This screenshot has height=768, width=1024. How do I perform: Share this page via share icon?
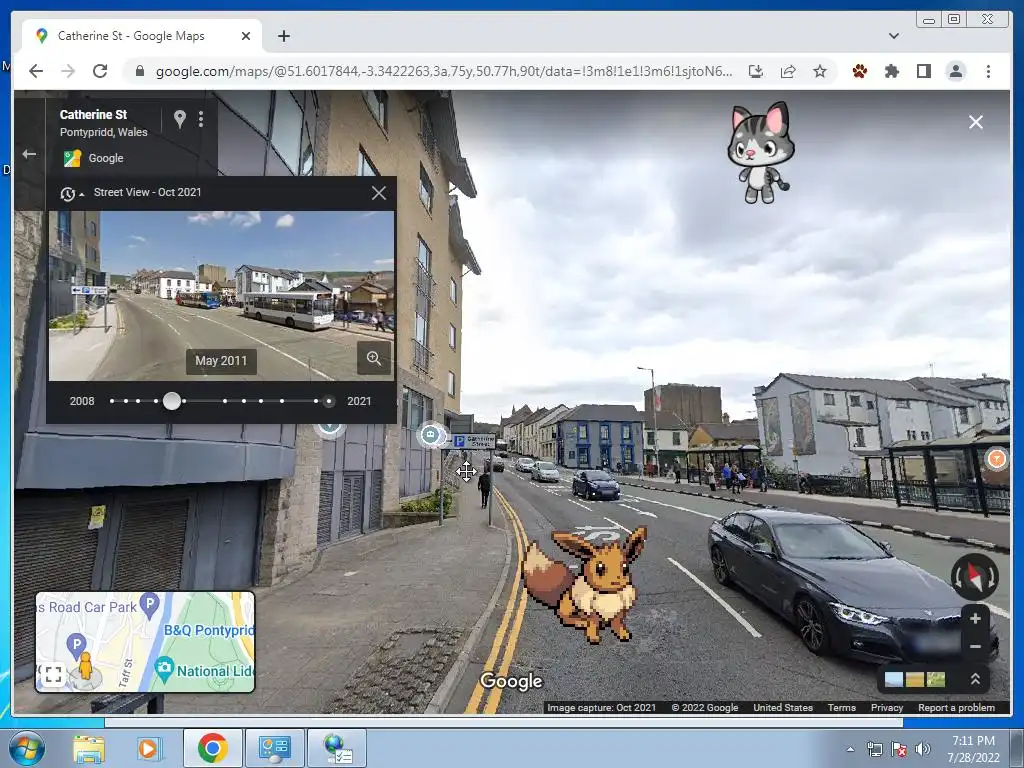tap(788, 71)
